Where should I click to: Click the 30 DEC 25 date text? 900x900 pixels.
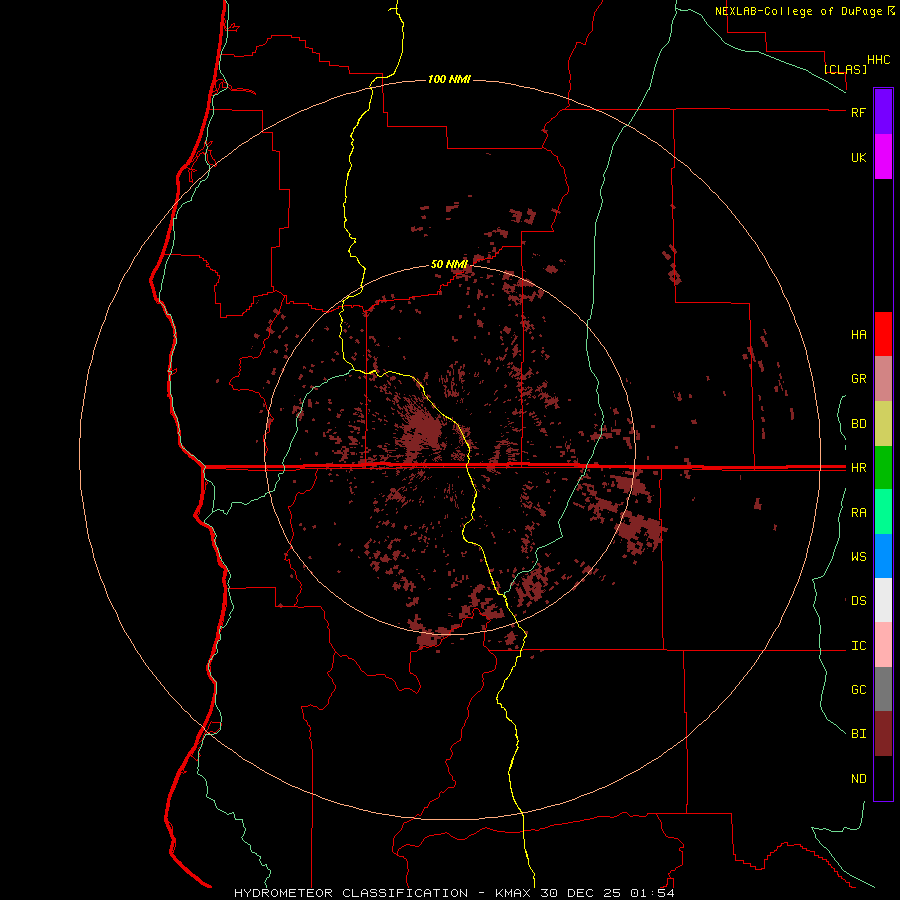tap(582, 893)
